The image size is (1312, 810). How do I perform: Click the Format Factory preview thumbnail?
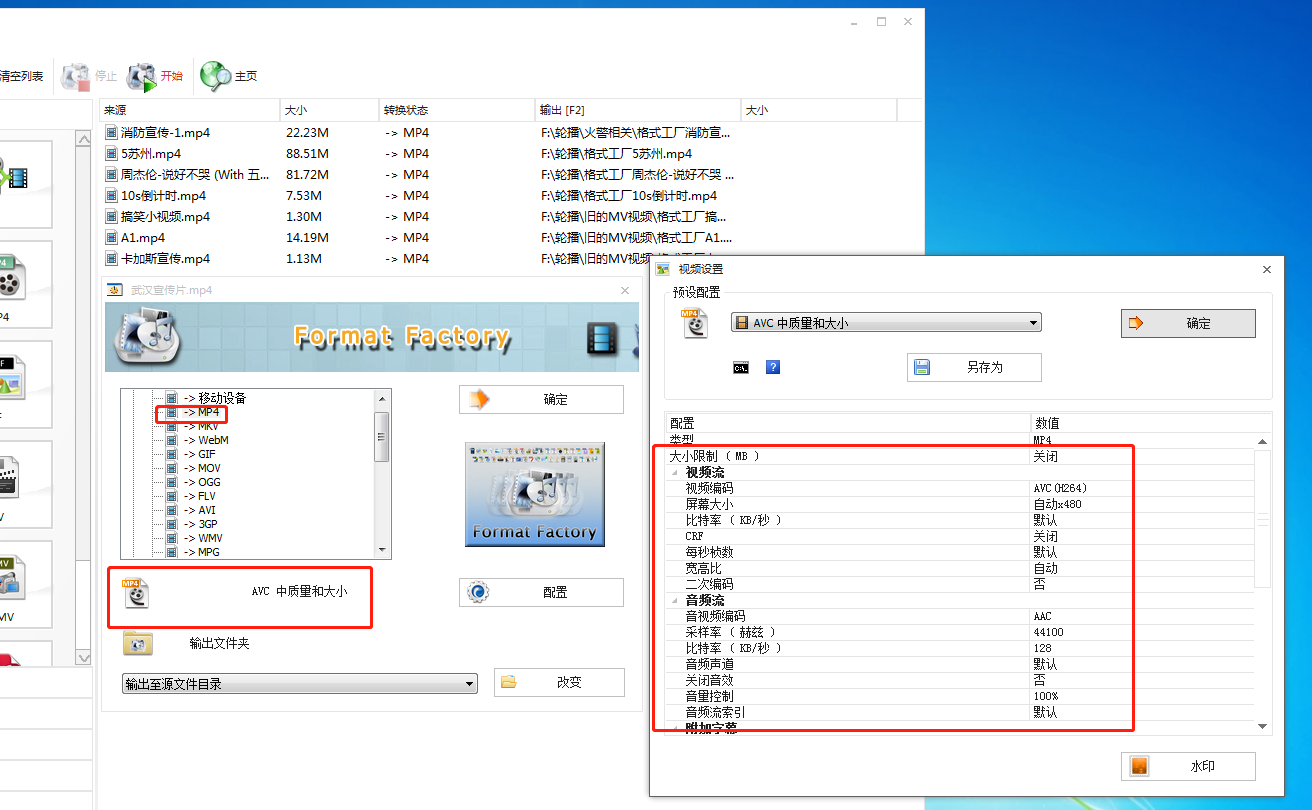tap(535, 494)
